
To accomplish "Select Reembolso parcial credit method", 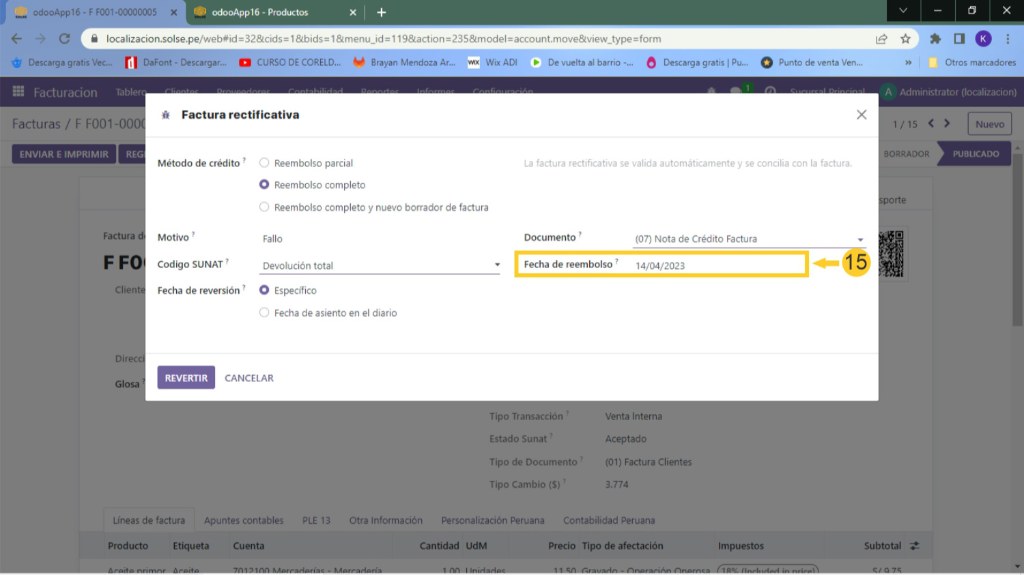I will coord(264,163).
